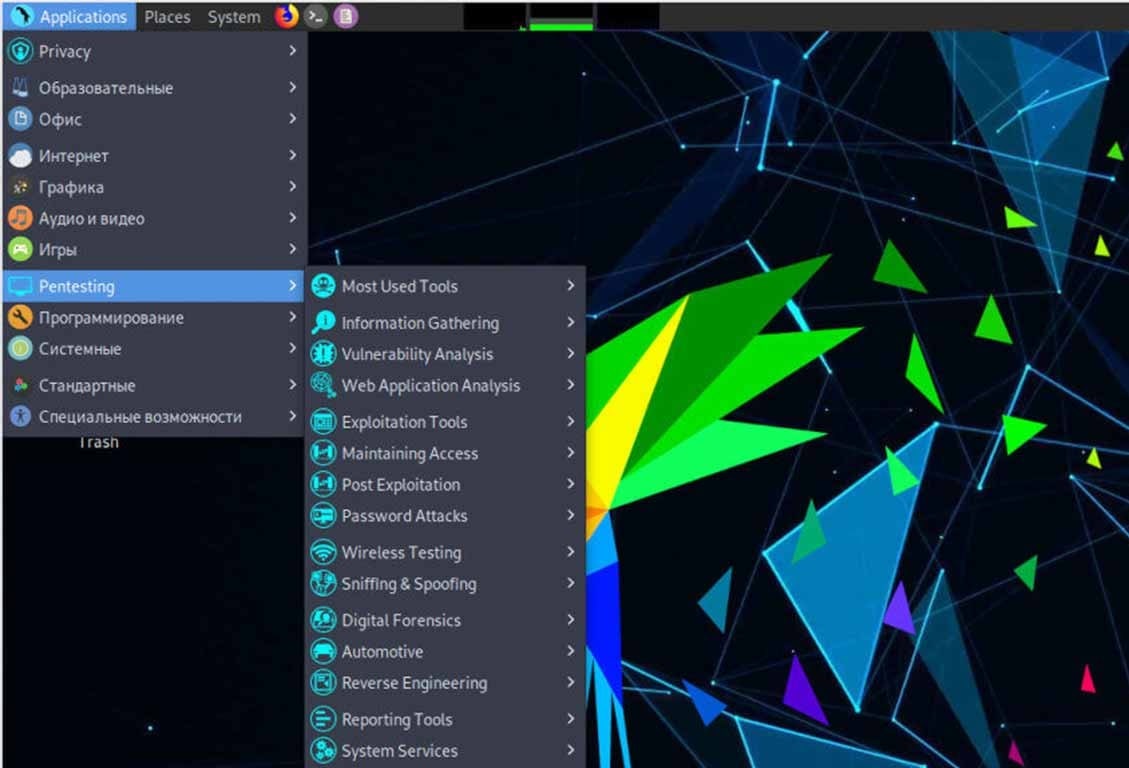This screenshot has height=768, width=1129.
Task: Expand the Digital Forensics submenu arrow
Action: [571, 620]
